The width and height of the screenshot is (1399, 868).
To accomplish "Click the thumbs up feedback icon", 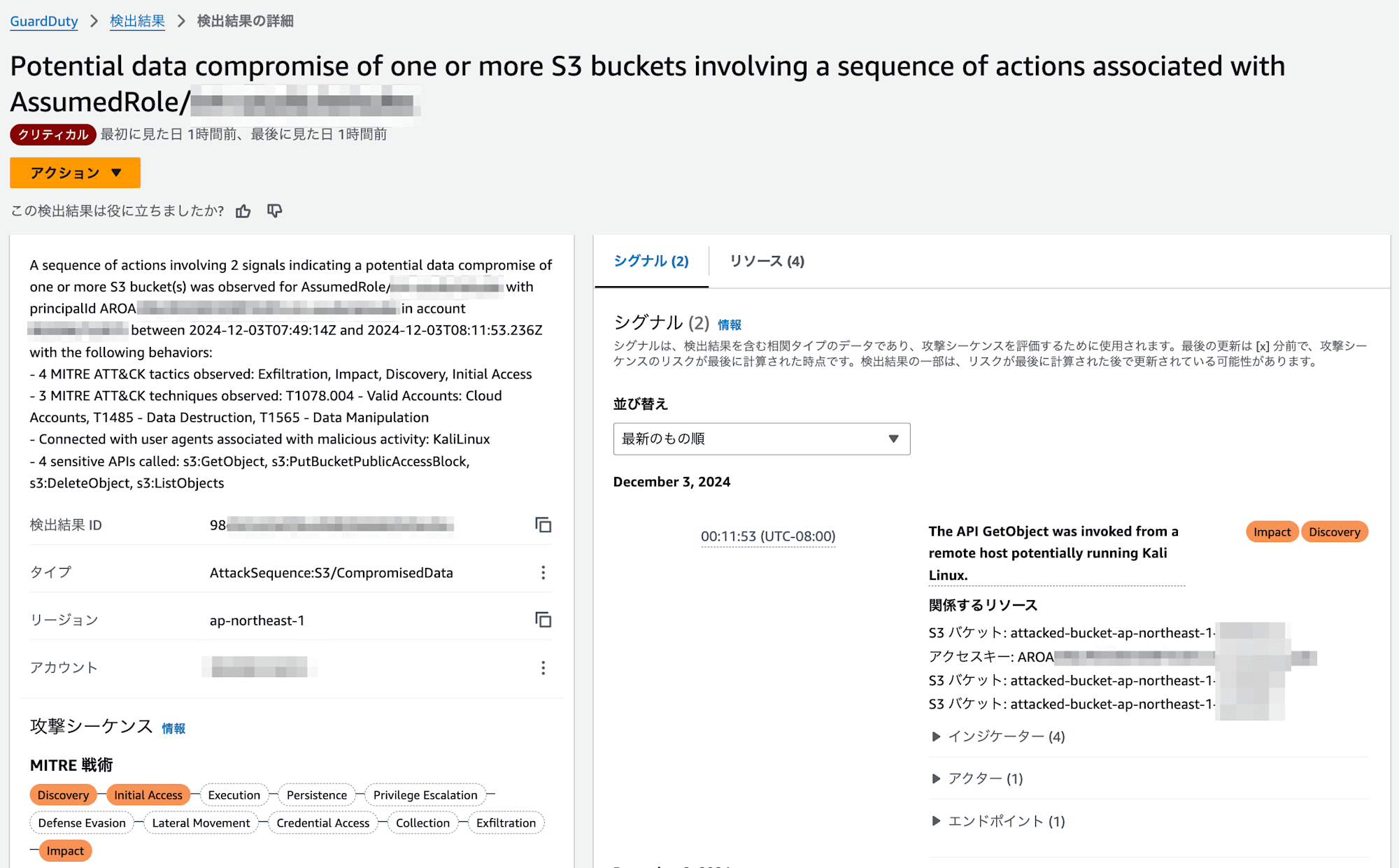I will 243,211.
